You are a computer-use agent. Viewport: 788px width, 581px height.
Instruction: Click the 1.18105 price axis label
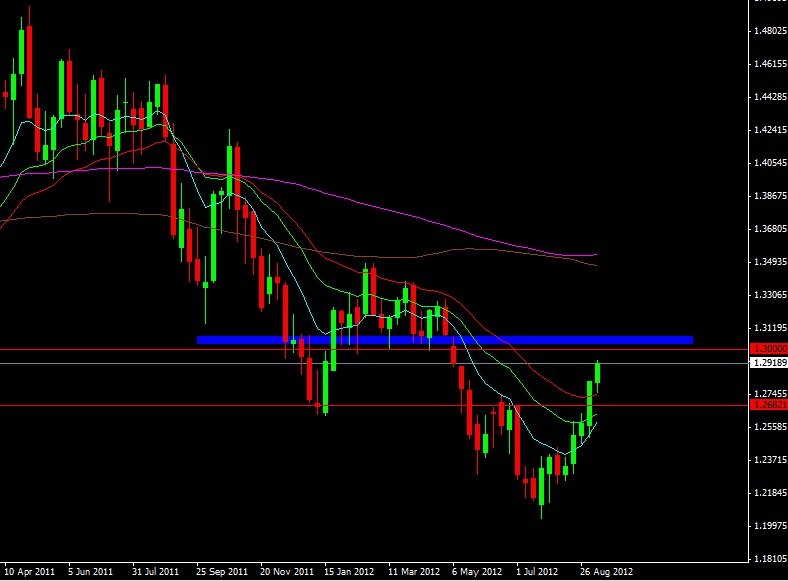(x=770, y=558)
